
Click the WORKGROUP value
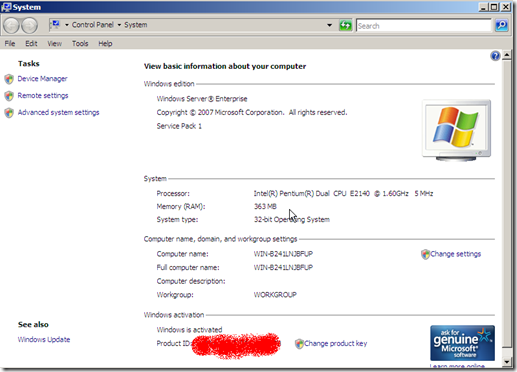(x=275, y=295)
